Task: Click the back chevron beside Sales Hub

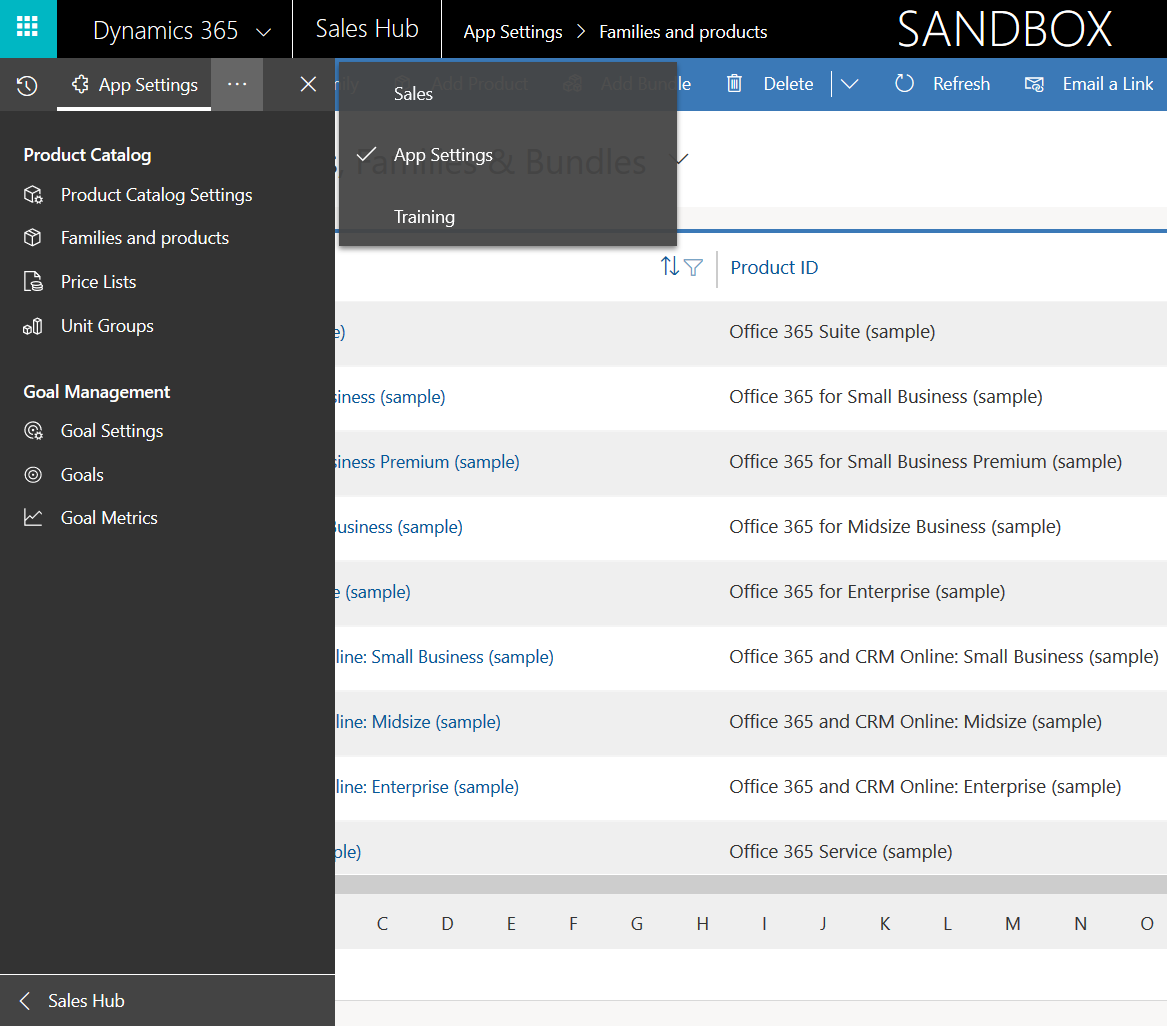Action: (25, 1001)
